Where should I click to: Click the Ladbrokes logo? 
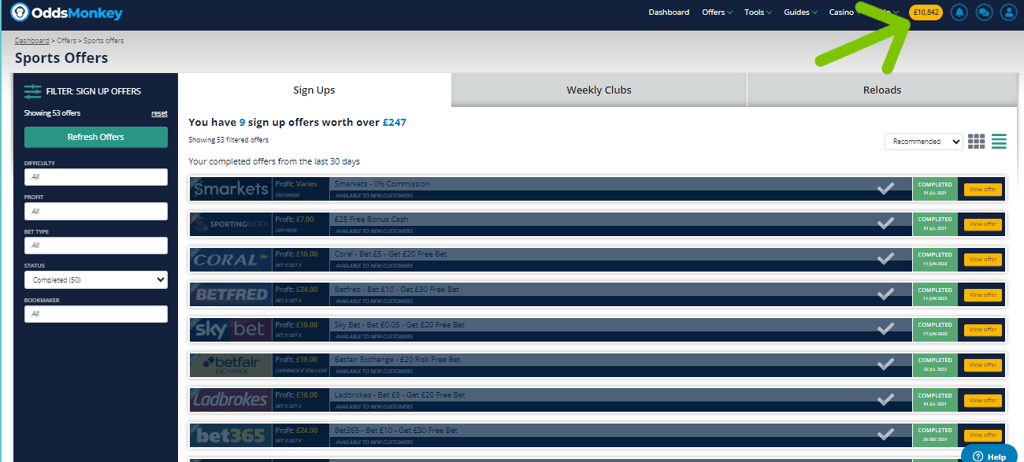(x=231, y=400)
